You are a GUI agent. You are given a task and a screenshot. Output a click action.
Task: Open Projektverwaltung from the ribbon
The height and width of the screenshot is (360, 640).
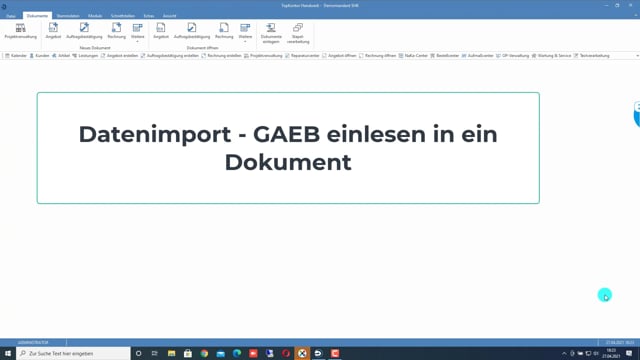pos(20,31)
